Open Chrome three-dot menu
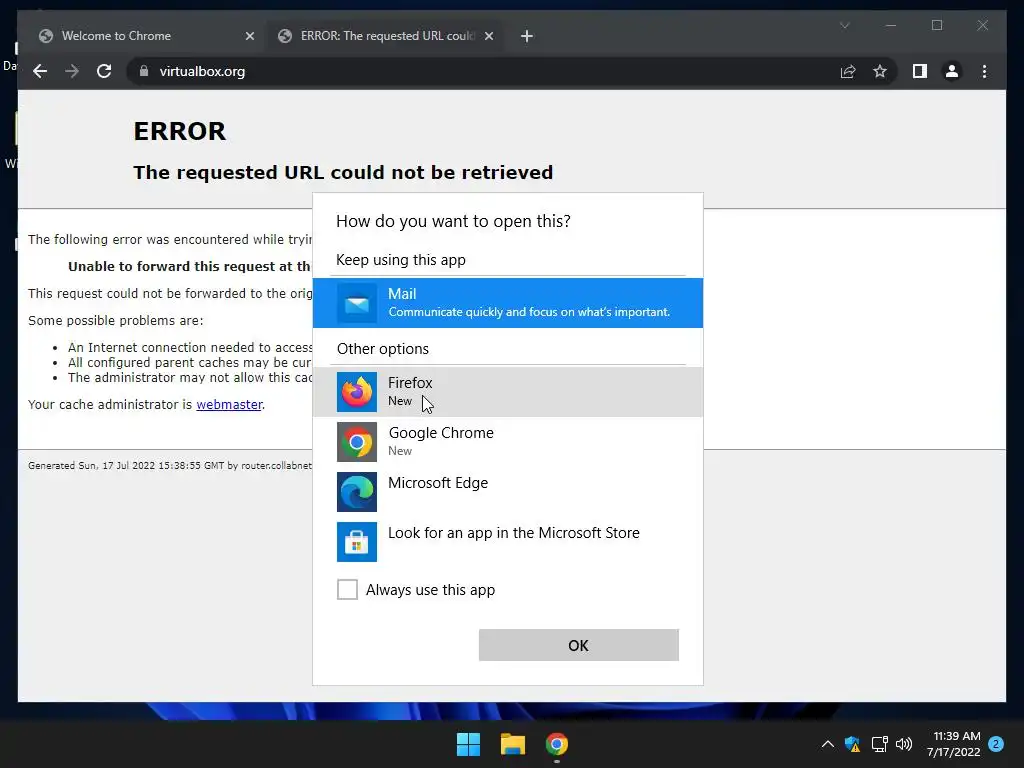The height and width of the screenshot is (768, 1024). point(984,71)
